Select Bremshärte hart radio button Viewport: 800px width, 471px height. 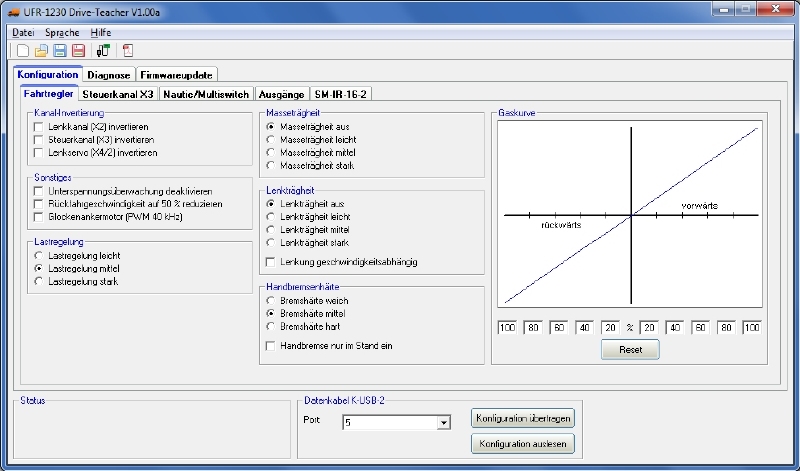pyautogui.click(x=271, y=326)
